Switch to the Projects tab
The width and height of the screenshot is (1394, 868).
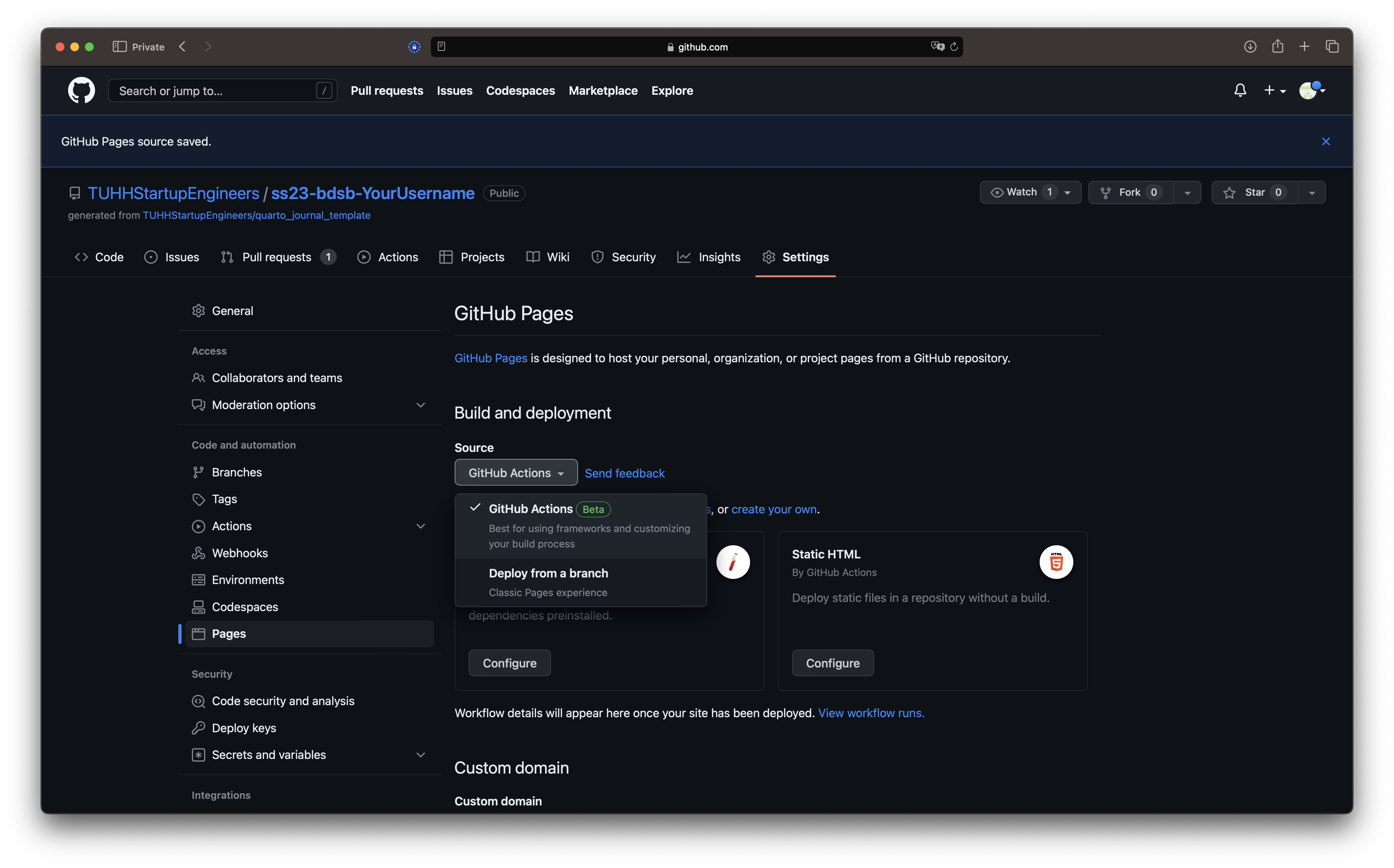[x=471, y=257]
